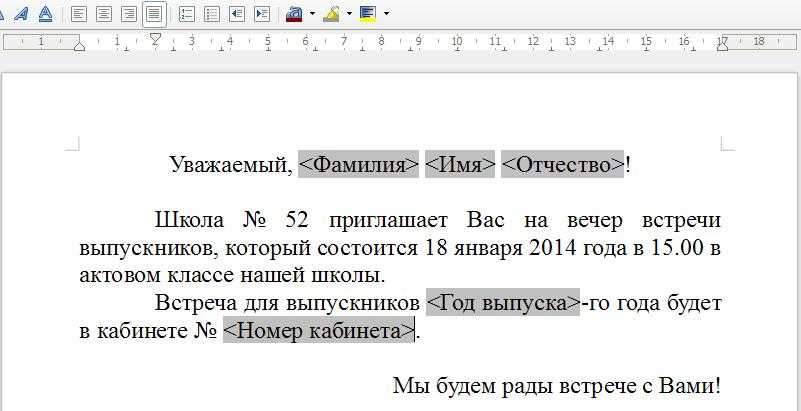Viewport: 801px width, 411px height.
Task: Open the background color dropdown arrow
Action: tap(386, 14)
